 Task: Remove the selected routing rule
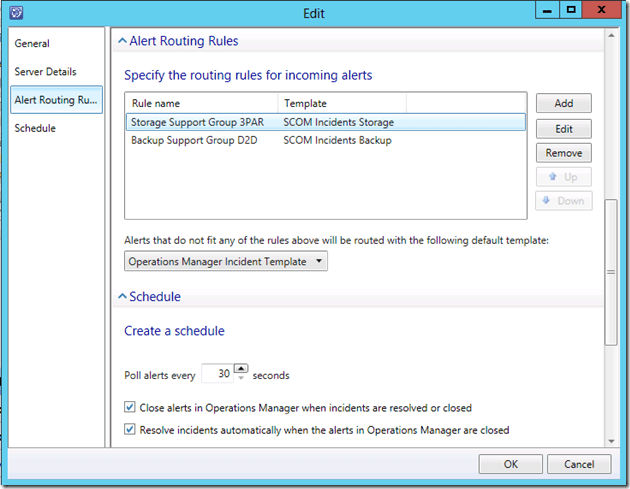coord(564,153)
